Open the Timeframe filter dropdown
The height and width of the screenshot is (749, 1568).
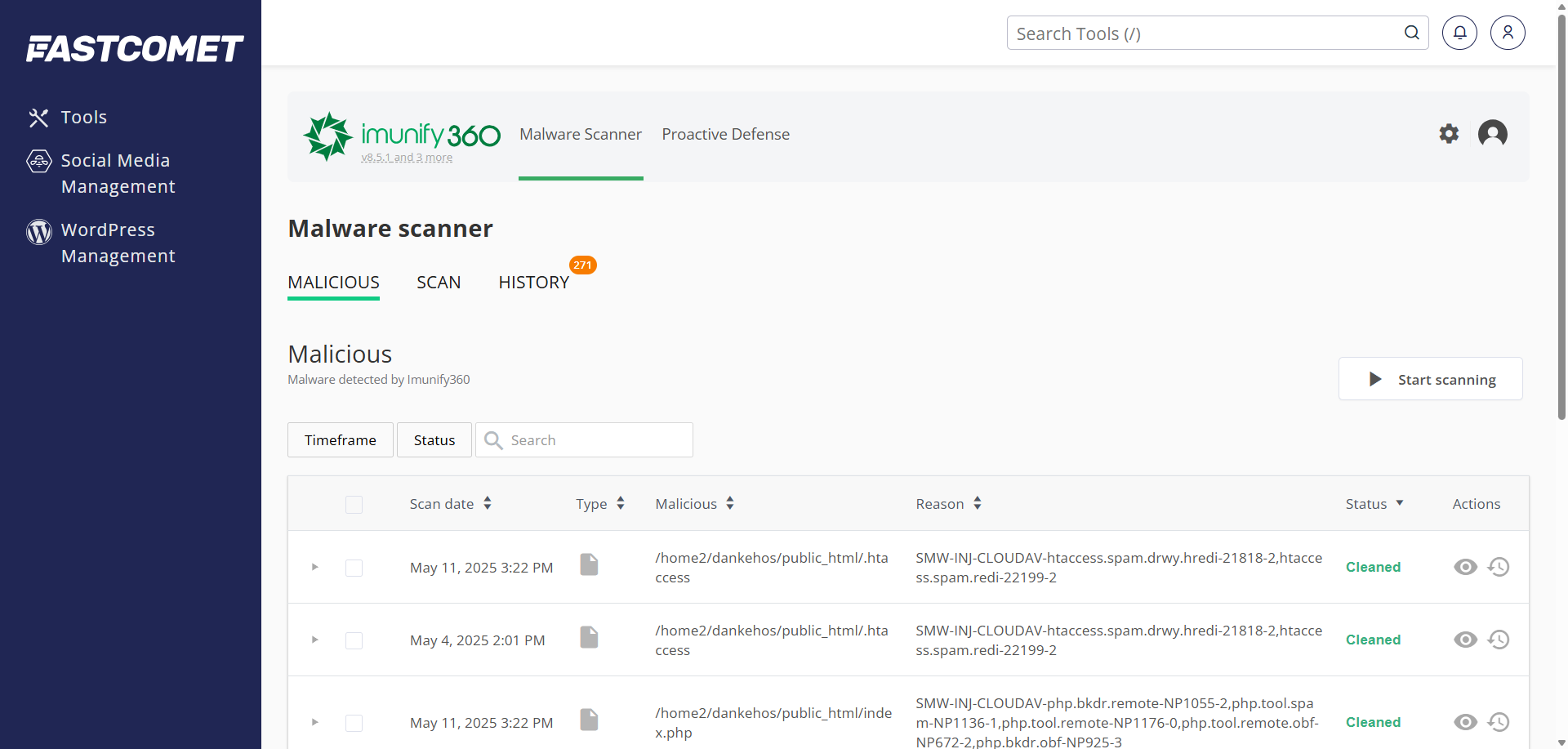341,439
